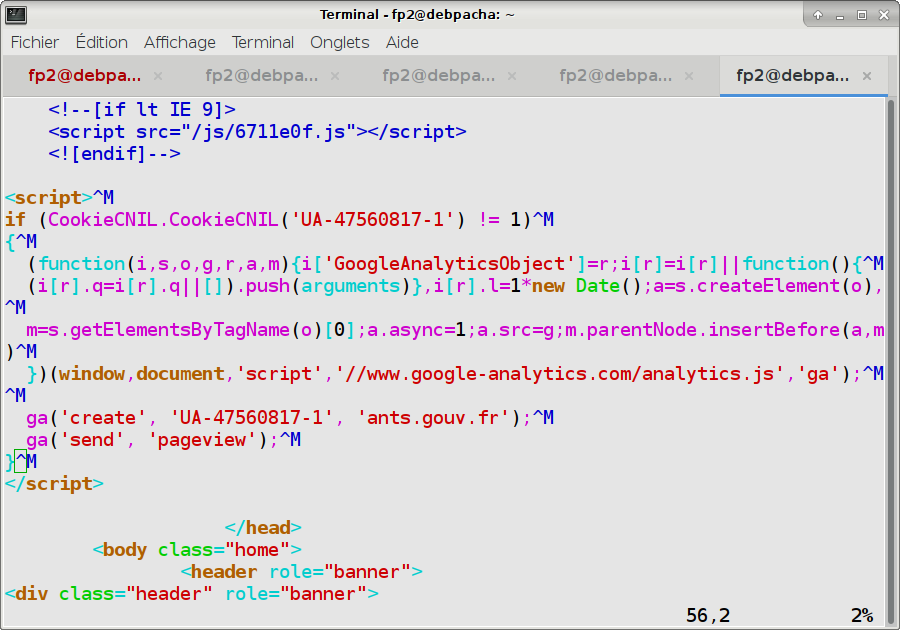The width and height of the screenshot is (900, 630).
Task: Close the Terminal window
Action: pos(884,15)
